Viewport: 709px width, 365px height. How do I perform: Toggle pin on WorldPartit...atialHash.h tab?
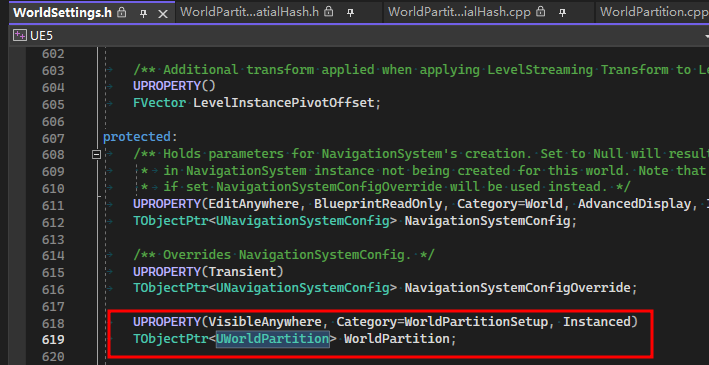coord(350,13)
